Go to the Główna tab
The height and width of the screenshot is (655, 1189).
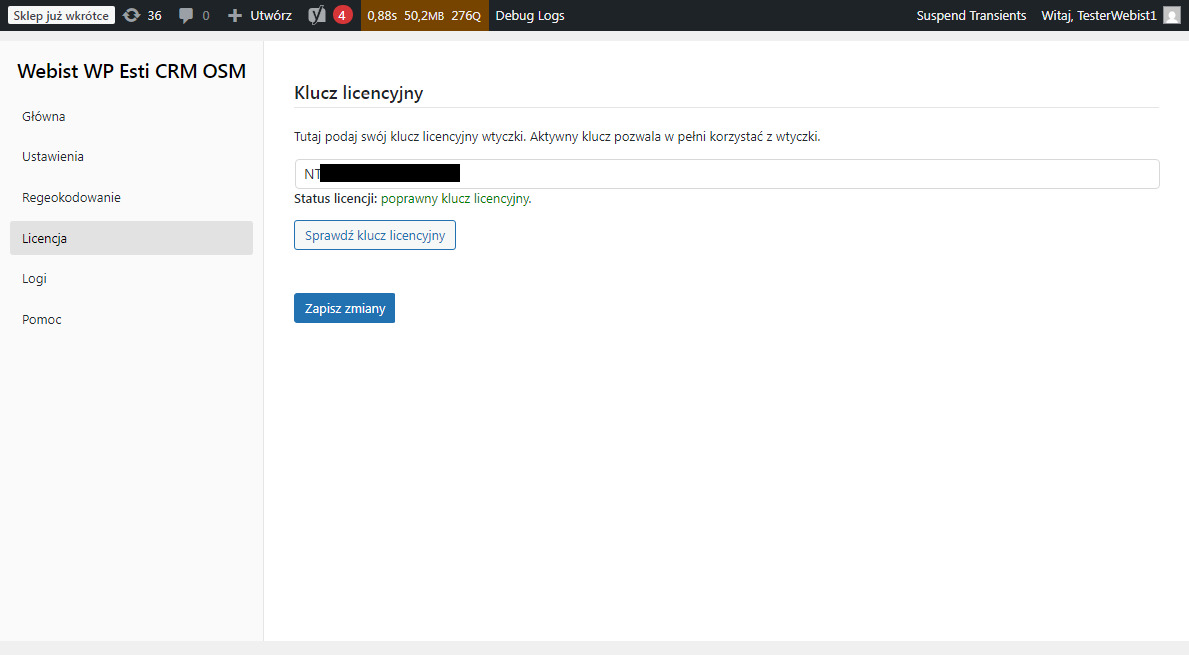tap(44, 117)
